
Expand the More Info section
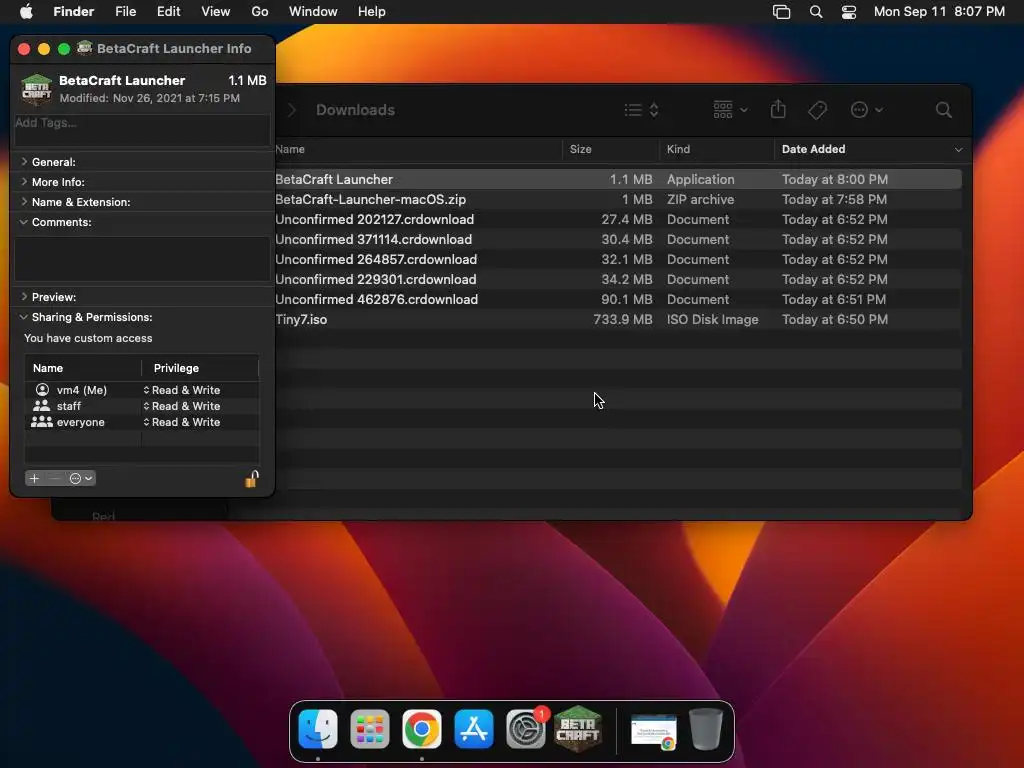pyautogui.click(x=24, y=182)
